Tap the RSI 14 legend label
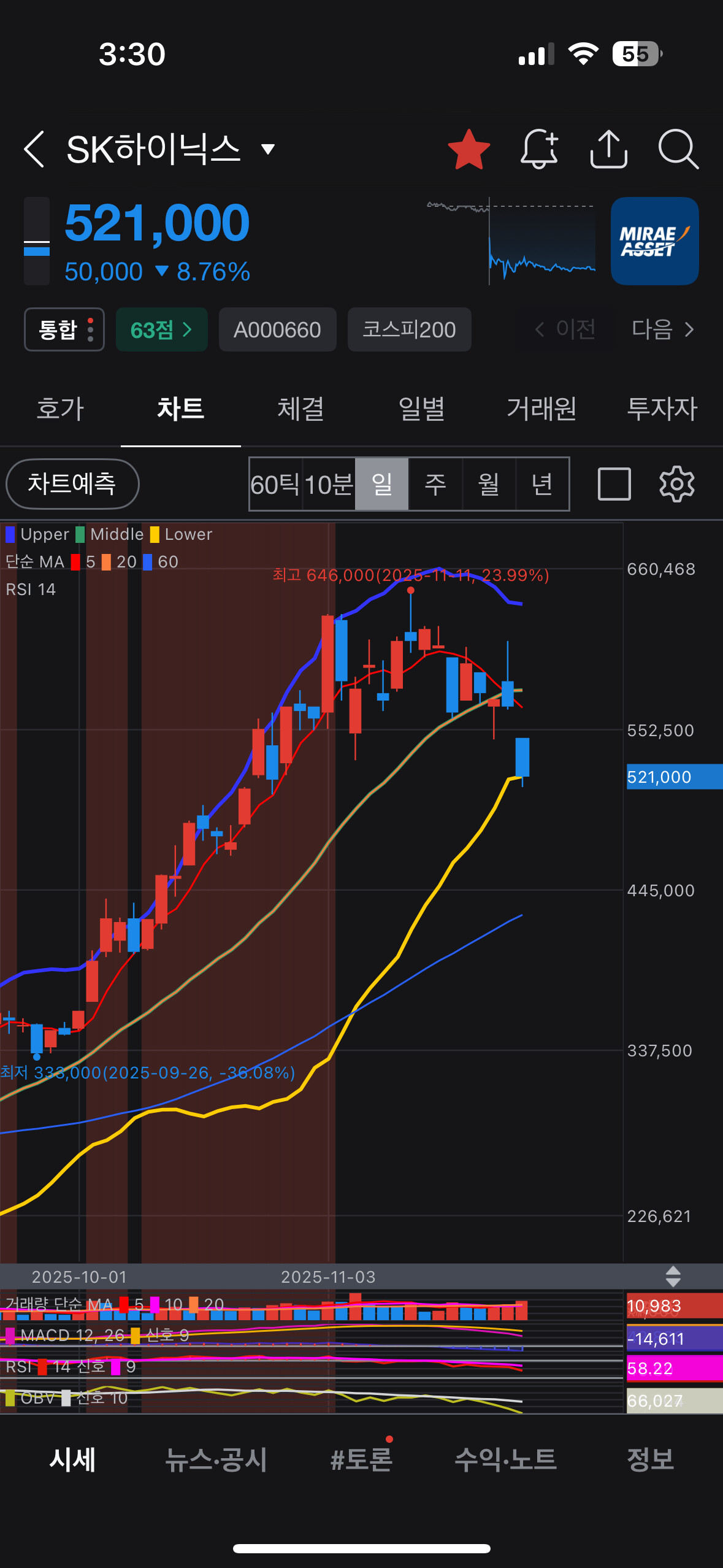723x1568 pixels. (31, 590)
